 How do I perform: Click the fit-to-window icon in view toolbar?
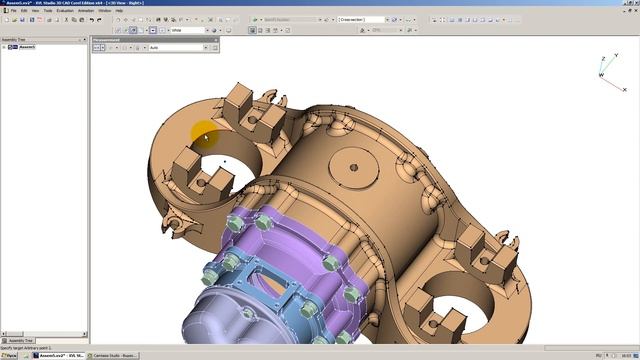[442, 20]
